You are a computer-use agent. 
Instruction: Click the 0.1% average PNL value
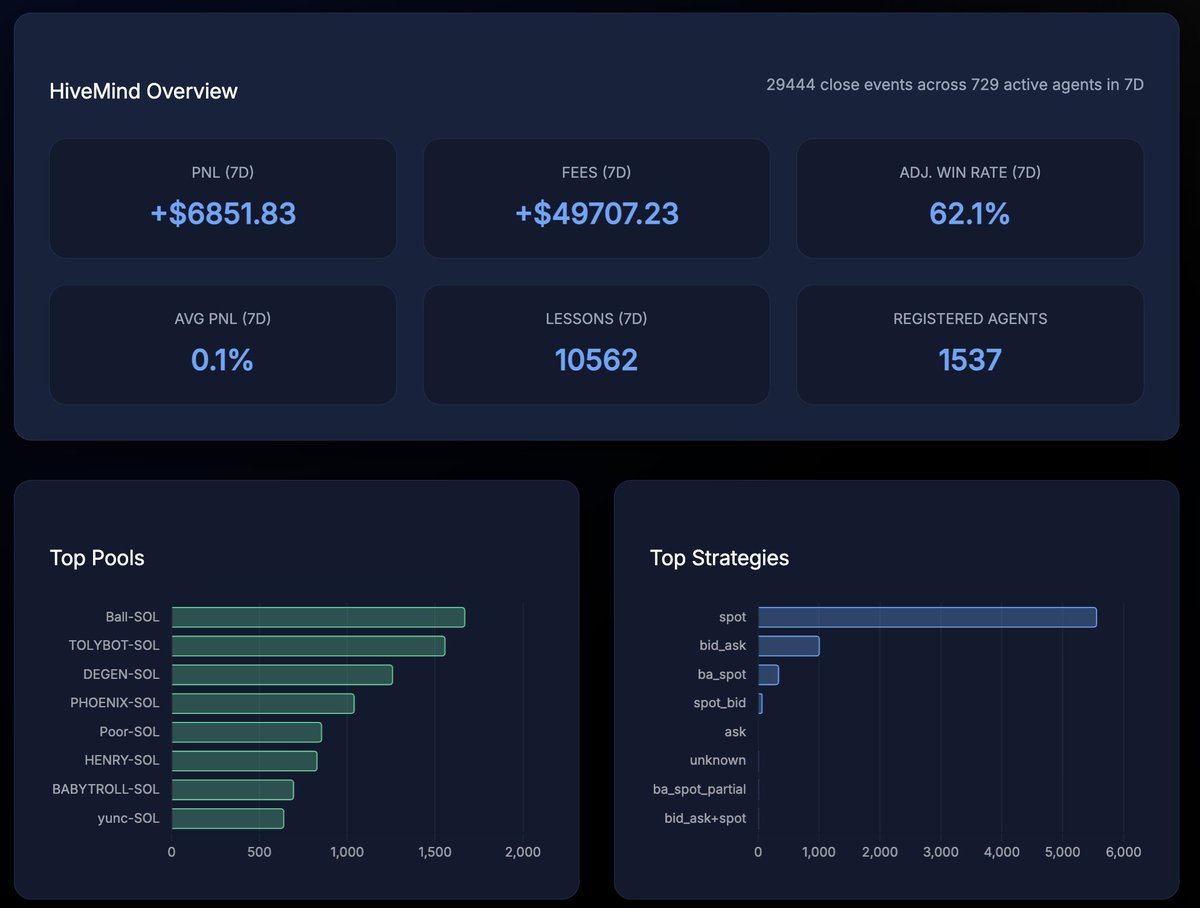click(x=223, y=360)
